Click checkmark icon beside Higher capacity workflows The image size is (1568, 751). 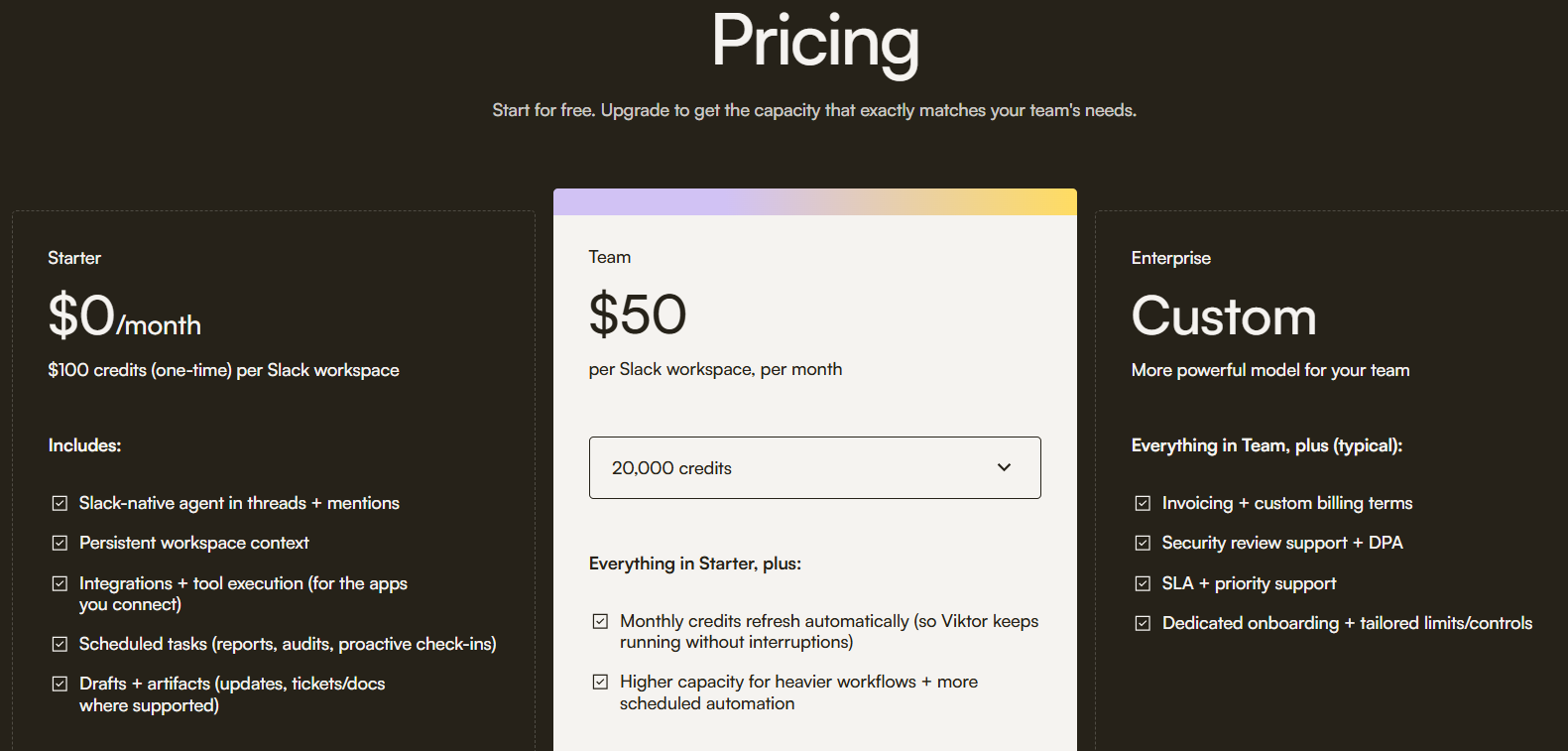[600, 682]
